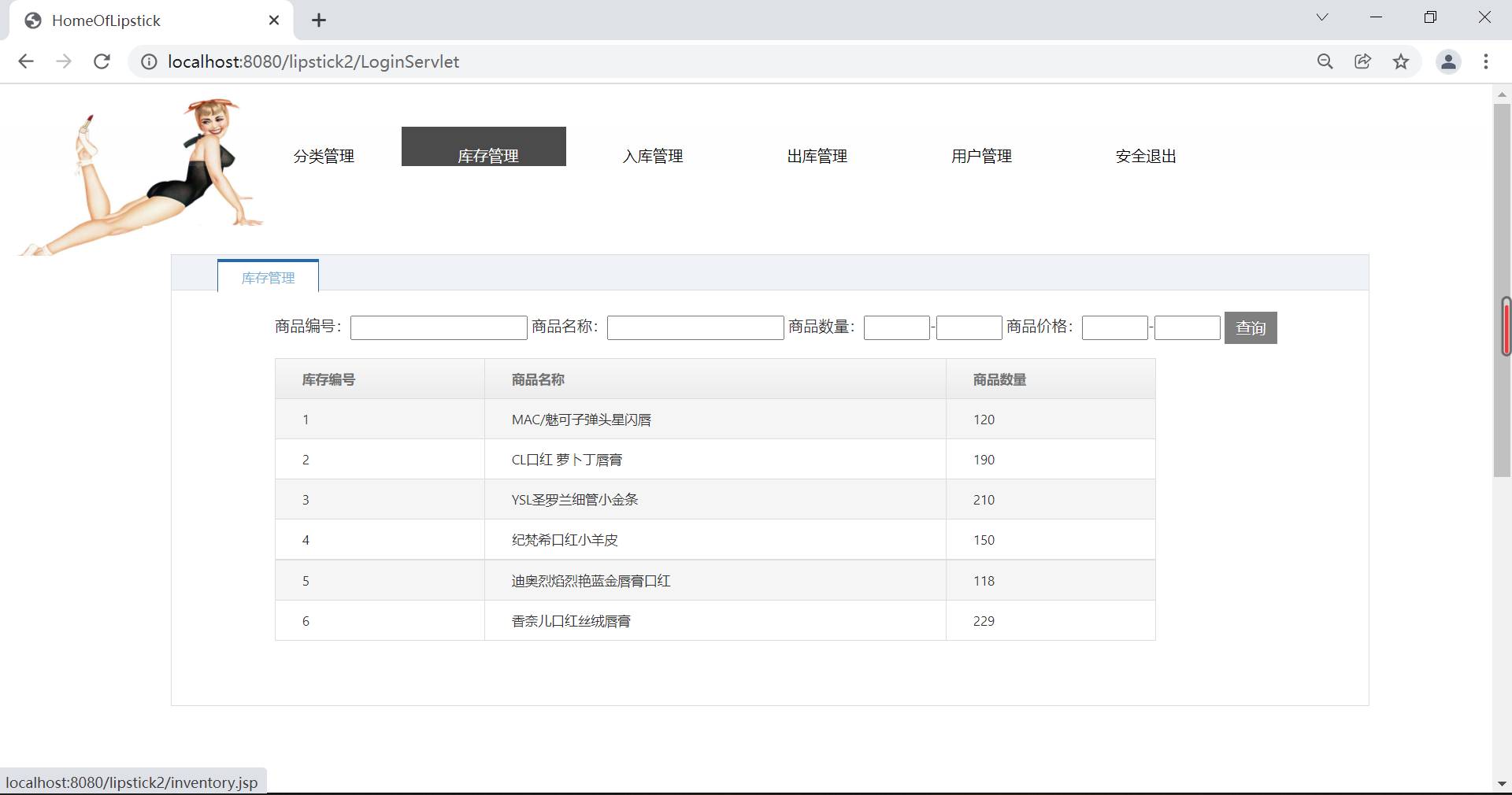Click 安全退出 to log out
1512x795 pixels.
[1146, 156]
